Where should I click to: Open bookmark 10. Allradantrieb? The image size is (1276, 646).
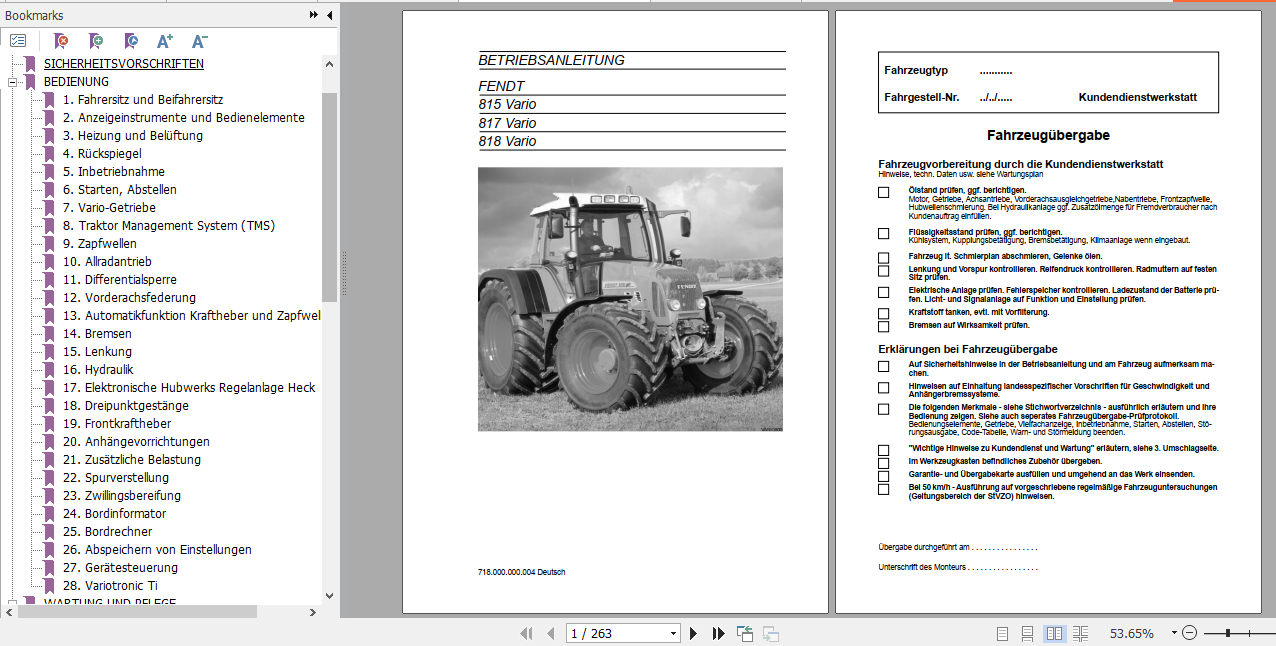coord(107,261)
